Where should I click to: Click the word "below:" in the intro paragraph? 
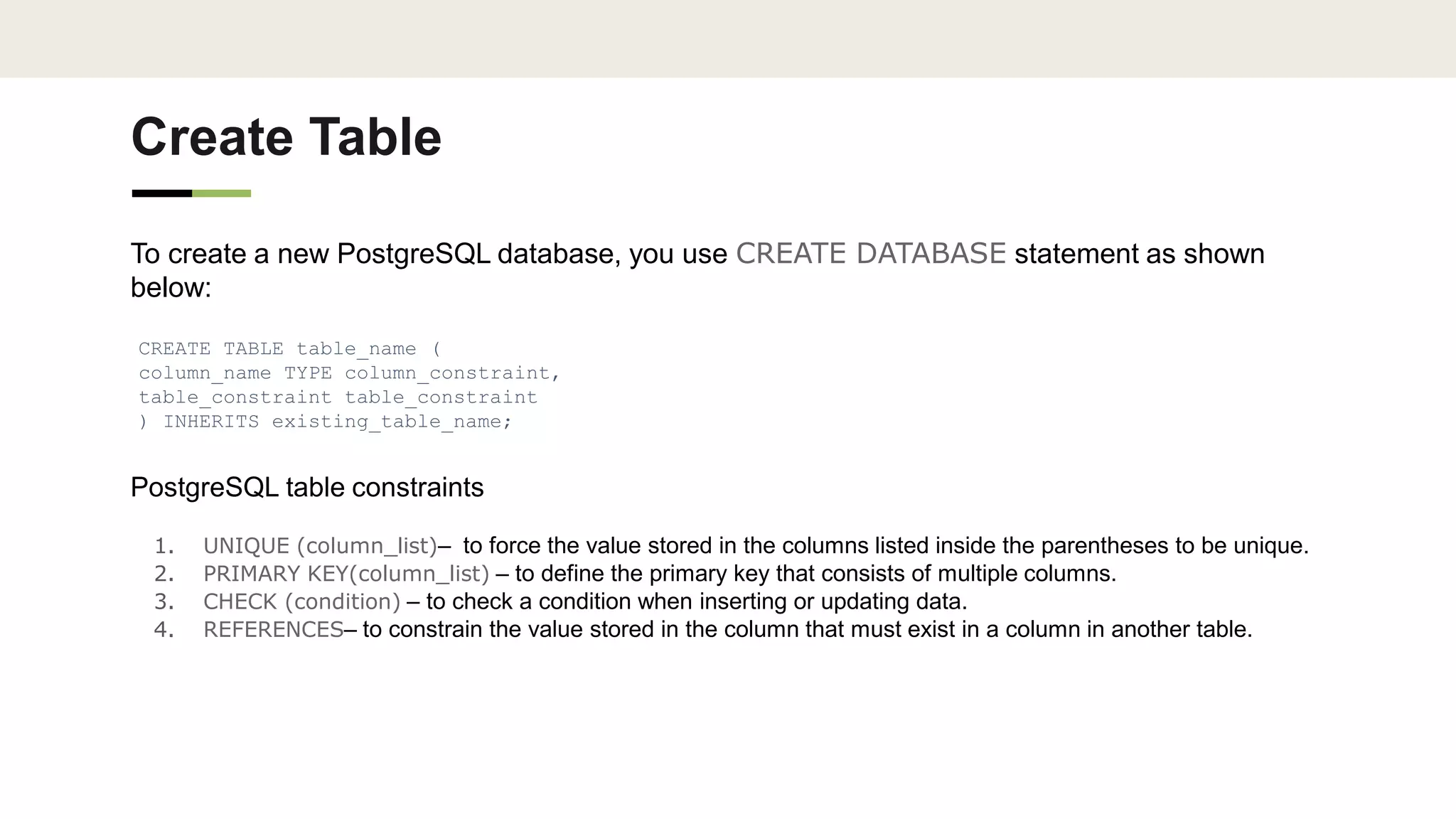click(x=171, y=287)
